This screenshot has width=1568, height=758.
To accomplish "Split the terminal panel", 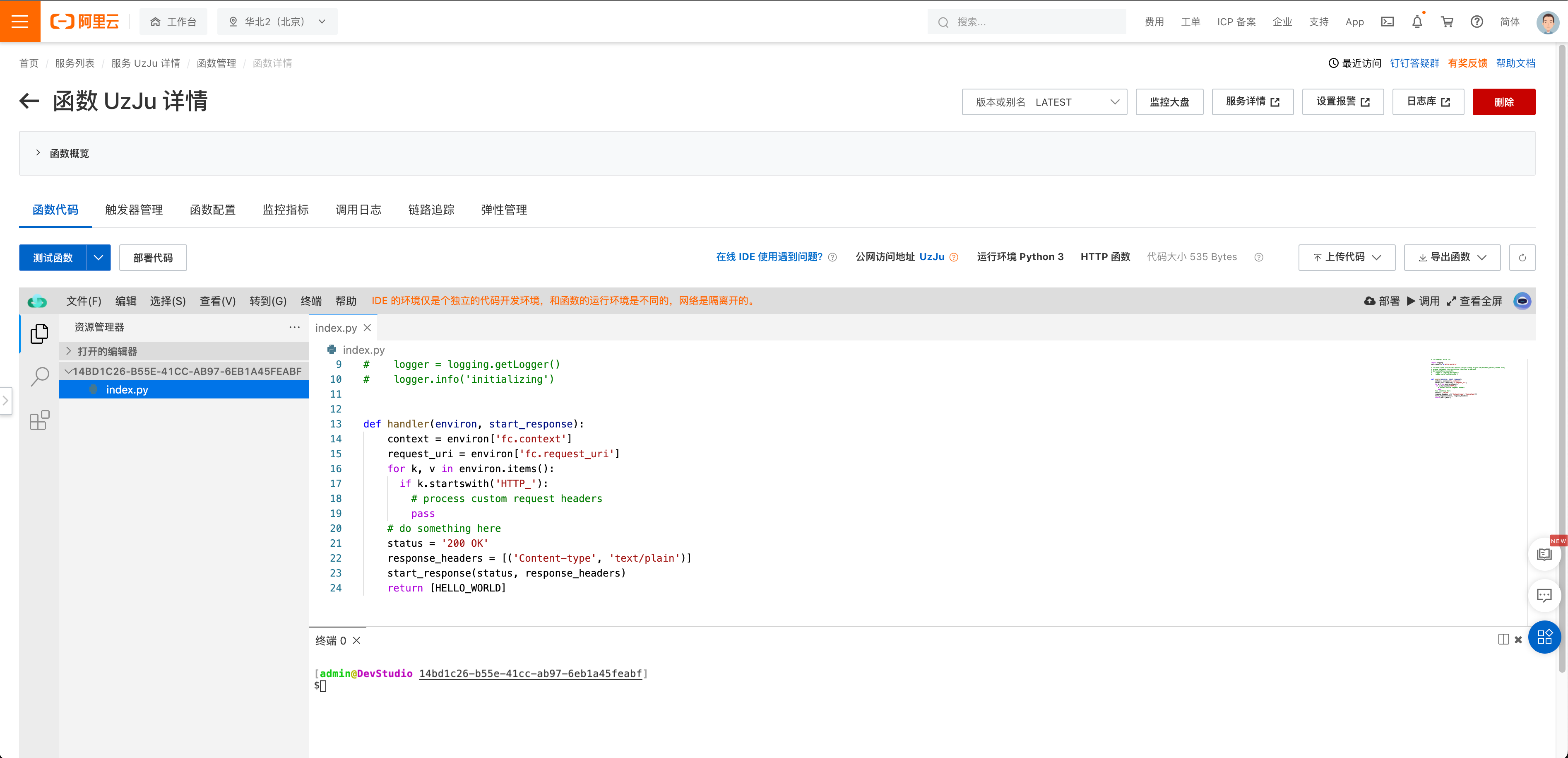I will tap(1503, 639).
